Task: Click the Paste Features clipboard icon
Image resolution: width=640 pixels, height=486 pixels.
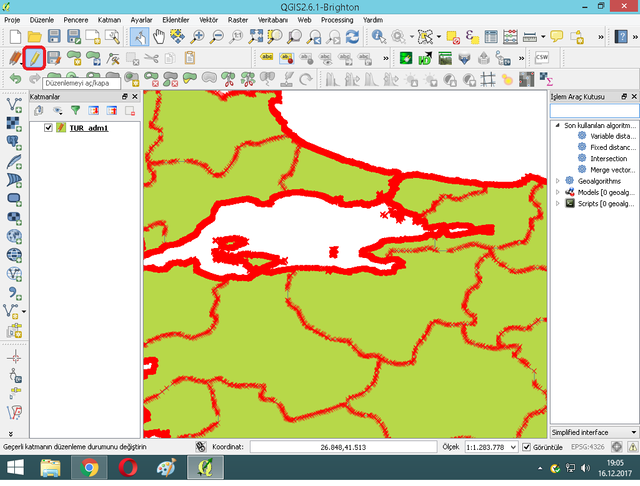Action: (x=190, y=58)
